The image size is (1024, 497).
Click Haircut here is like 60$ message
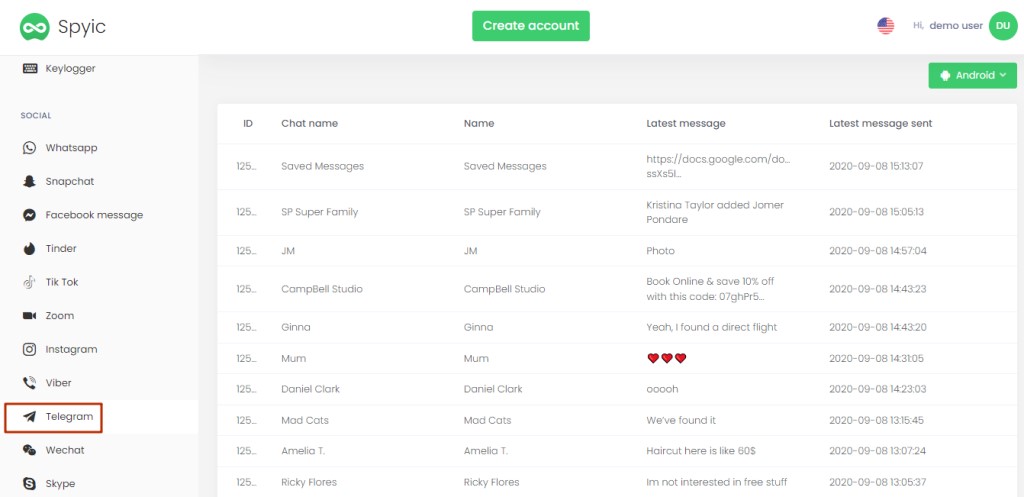click(701, 451)
